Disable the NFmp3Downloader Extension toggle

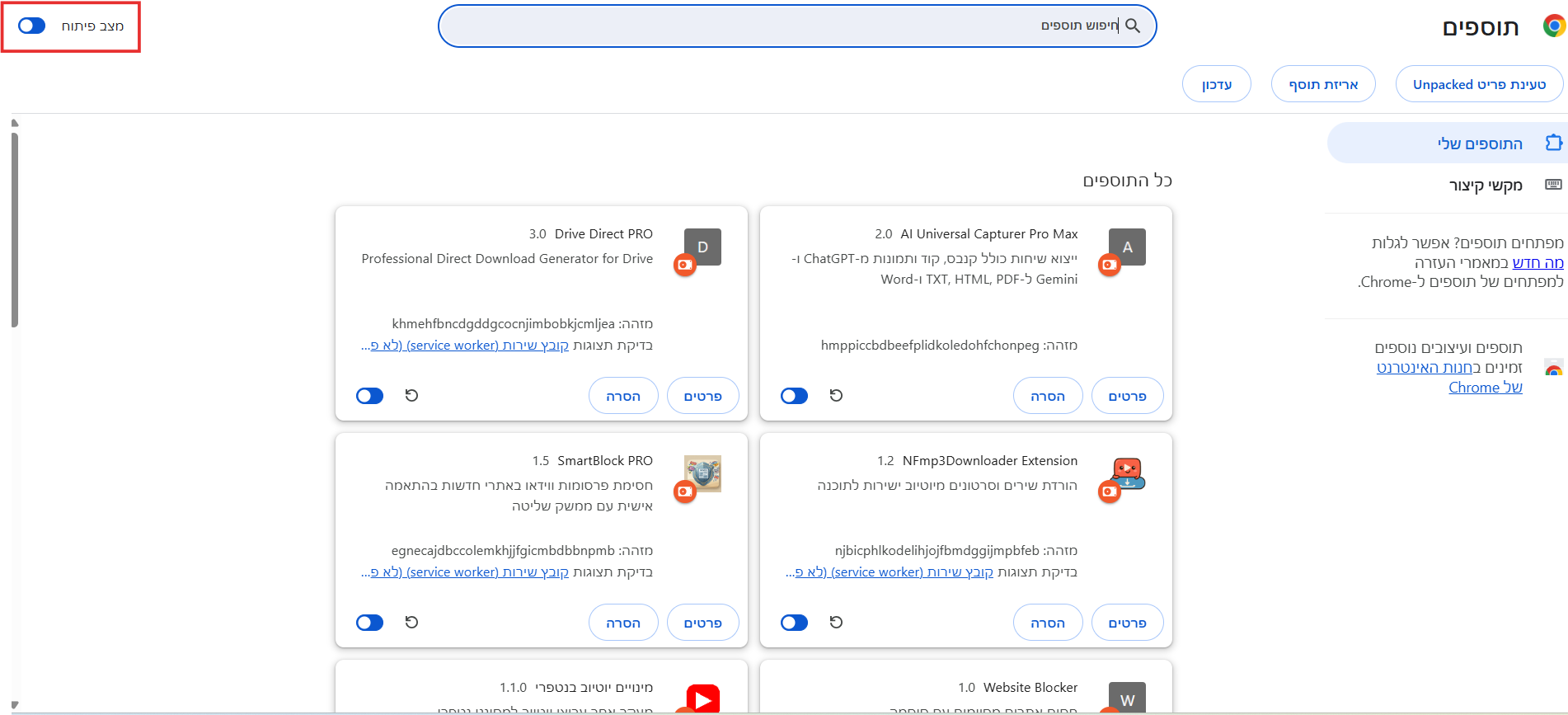(x=795, y=623)
